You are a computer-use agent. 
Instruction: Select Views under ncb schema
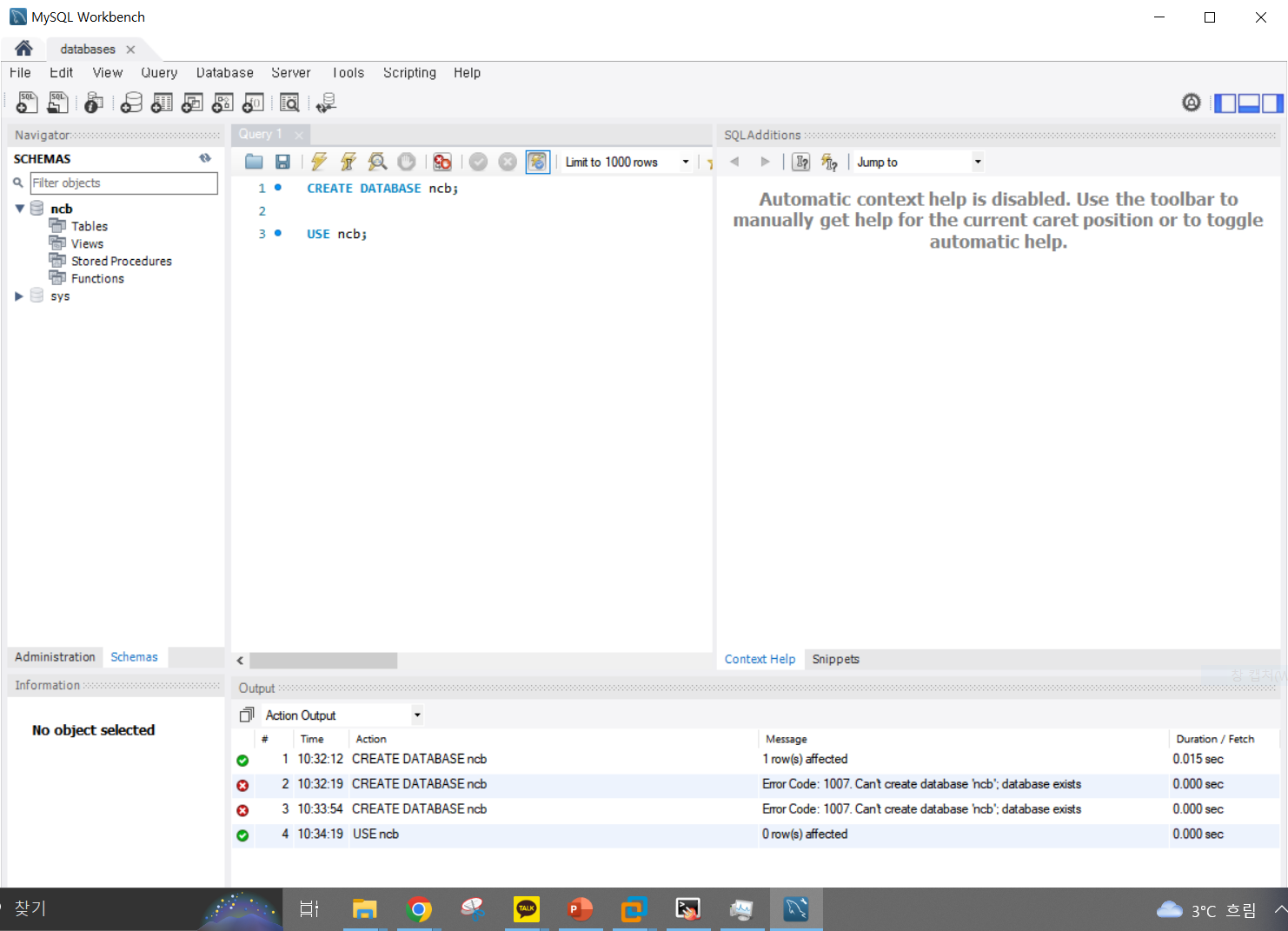click(87, 243)
